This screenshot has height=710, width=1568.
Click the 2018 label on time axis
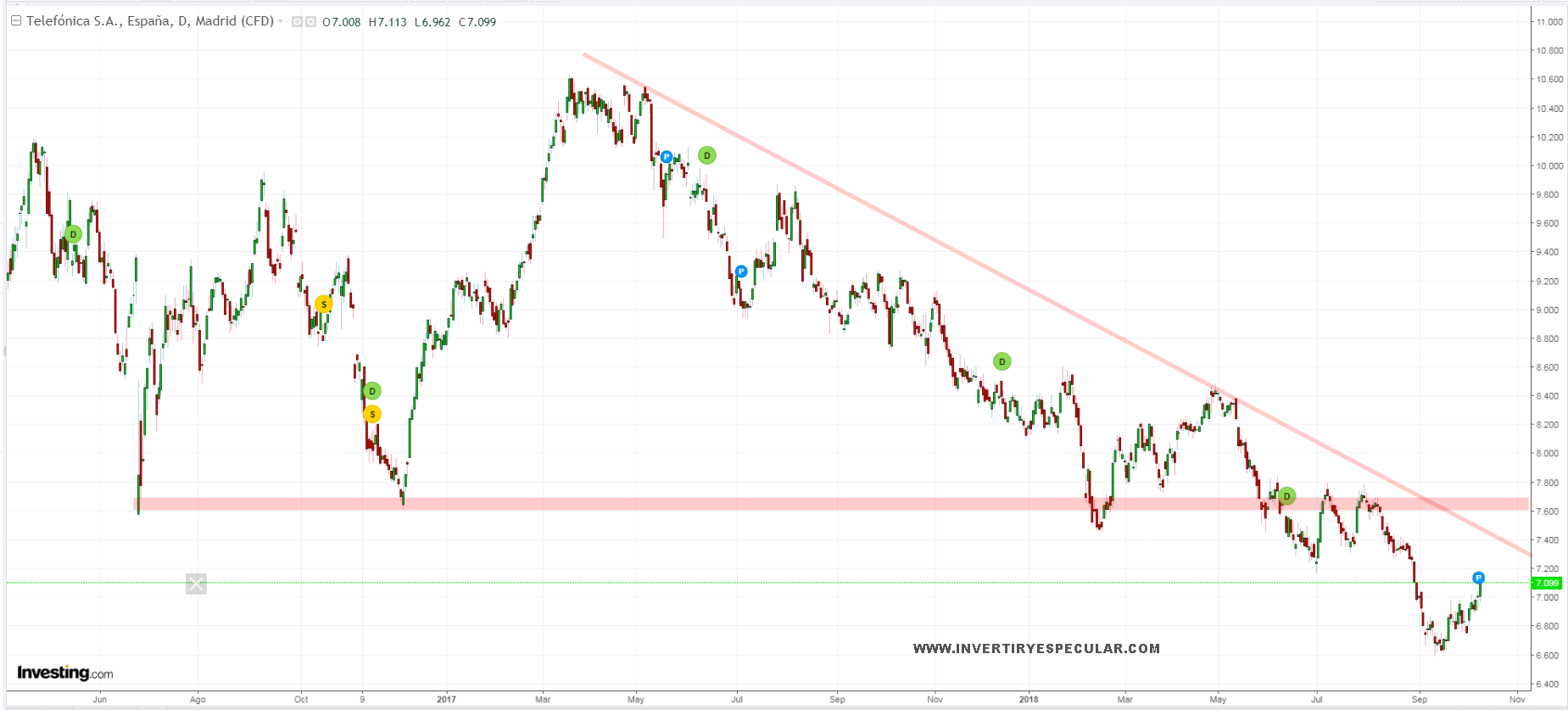(1029, 700)
